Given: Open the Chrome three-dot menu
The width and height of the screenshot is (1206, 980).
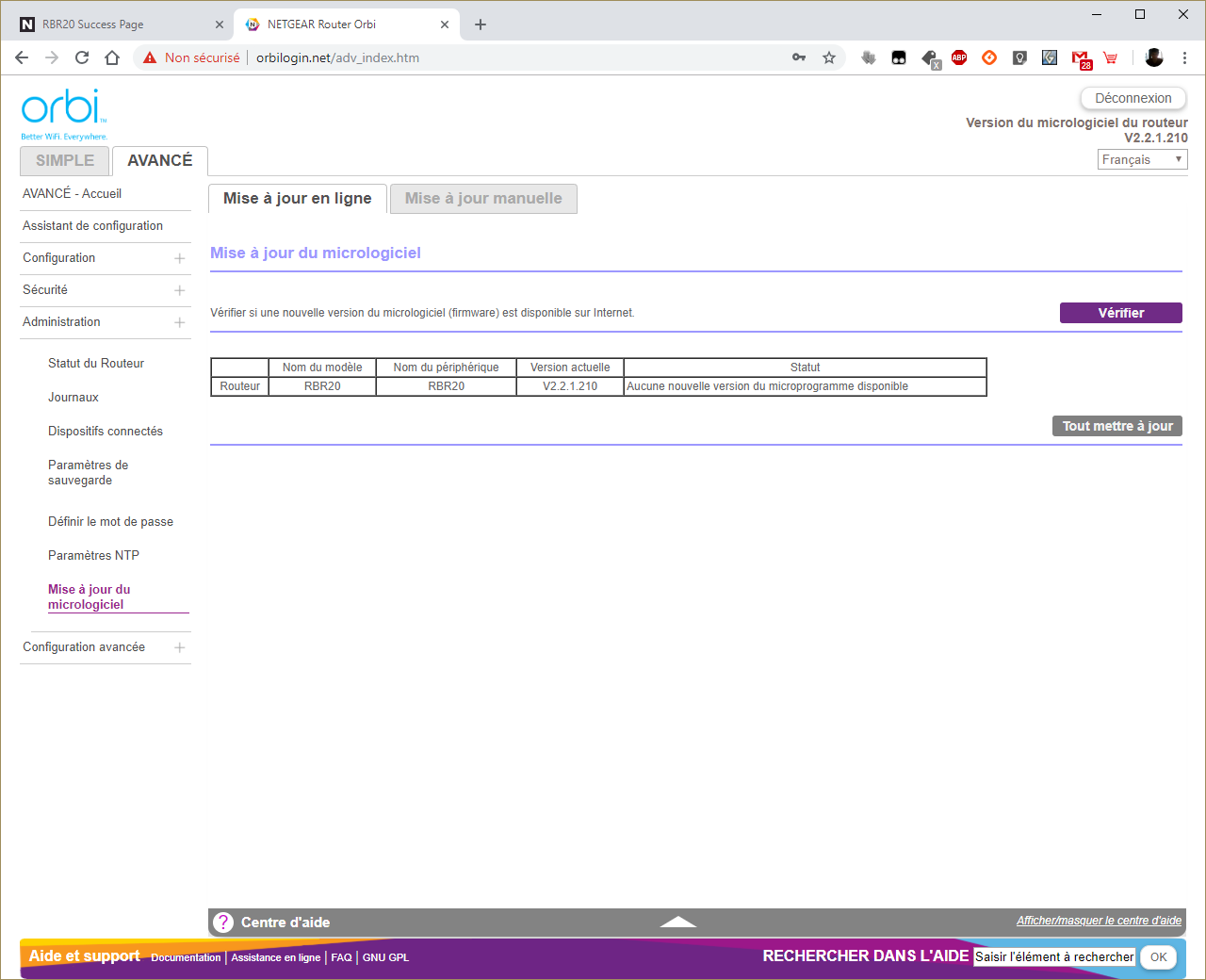Looking at the screenshot, I should [x=1184, y=57].
